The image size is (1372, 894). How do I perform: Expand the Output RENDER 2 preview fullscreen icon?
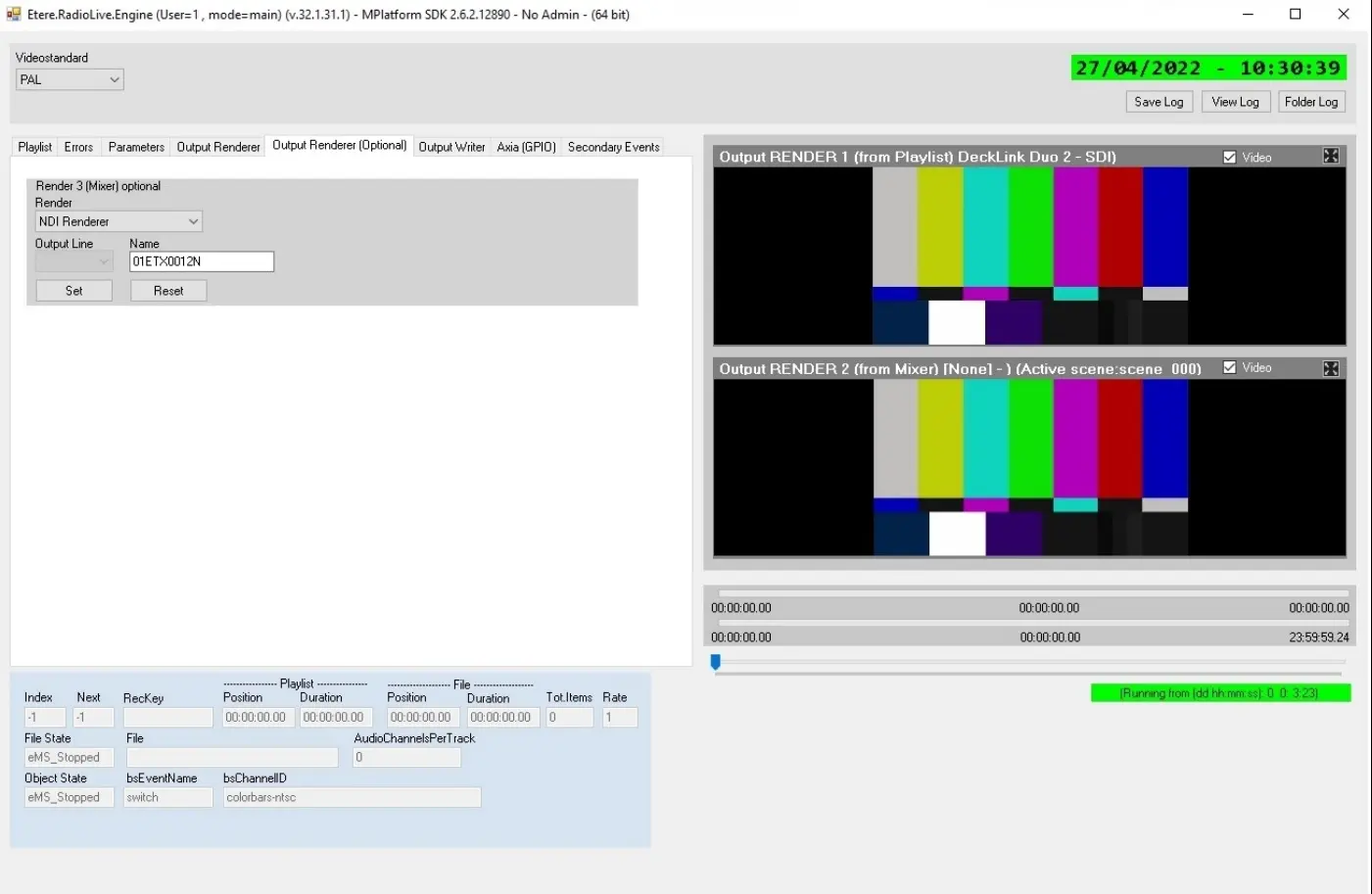coord(1331,368)
